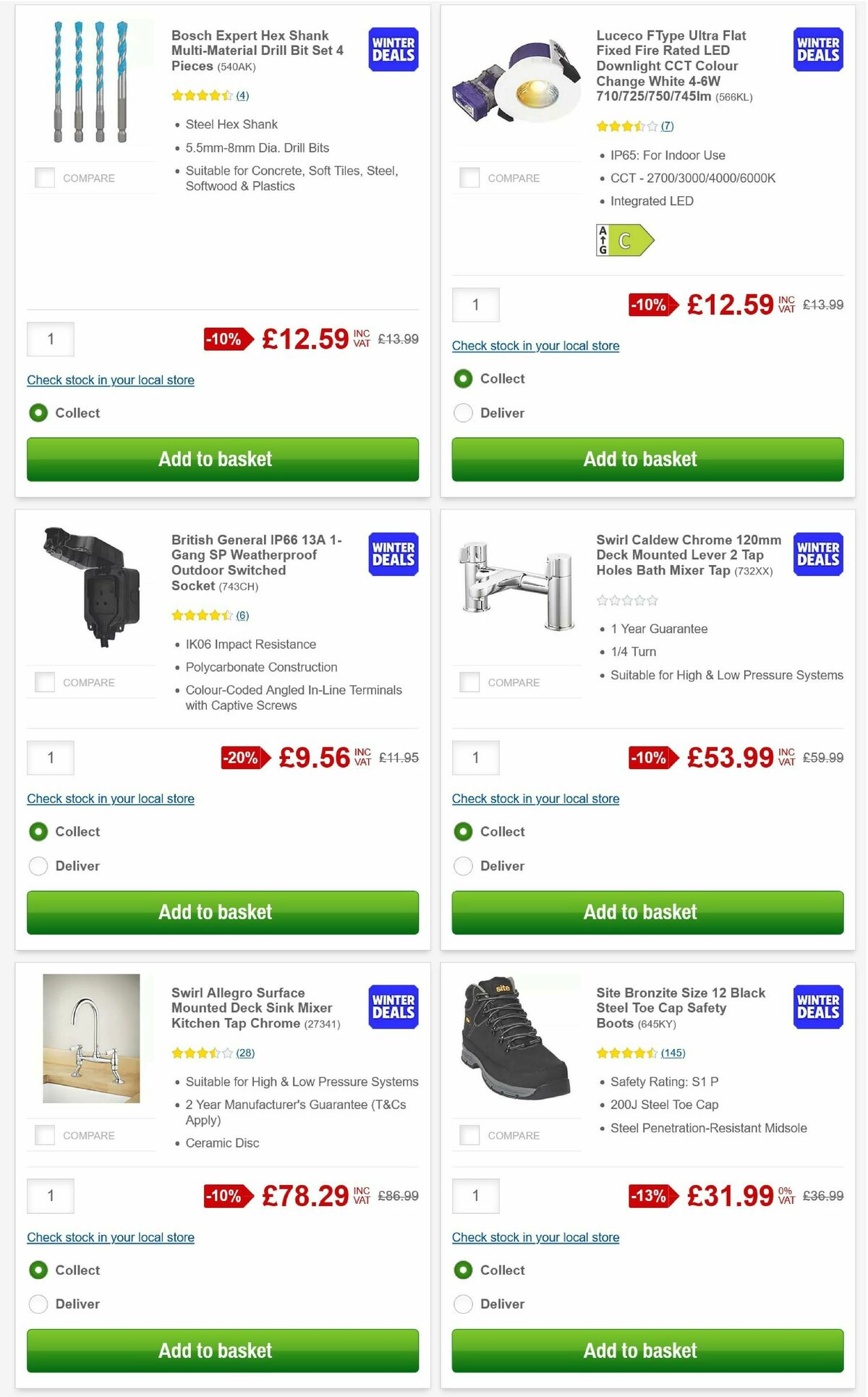The image size is (868, 1397).
Task: Select Deliver for the Swirl Allegro kitchen tap
Action: point(38,1304)
